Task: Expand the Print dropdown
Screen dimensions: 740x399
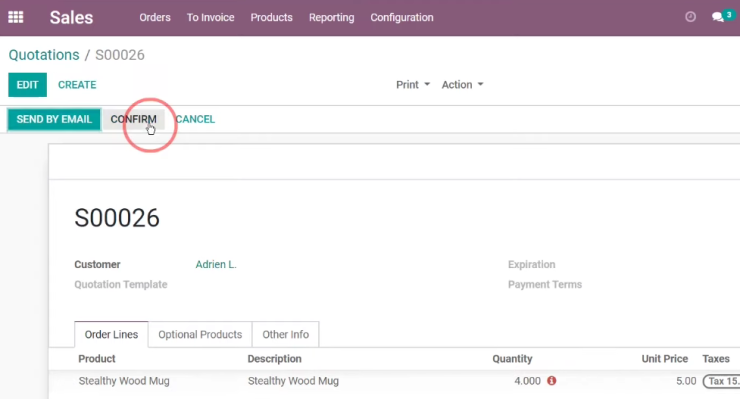Action: (x=413, y=85)
